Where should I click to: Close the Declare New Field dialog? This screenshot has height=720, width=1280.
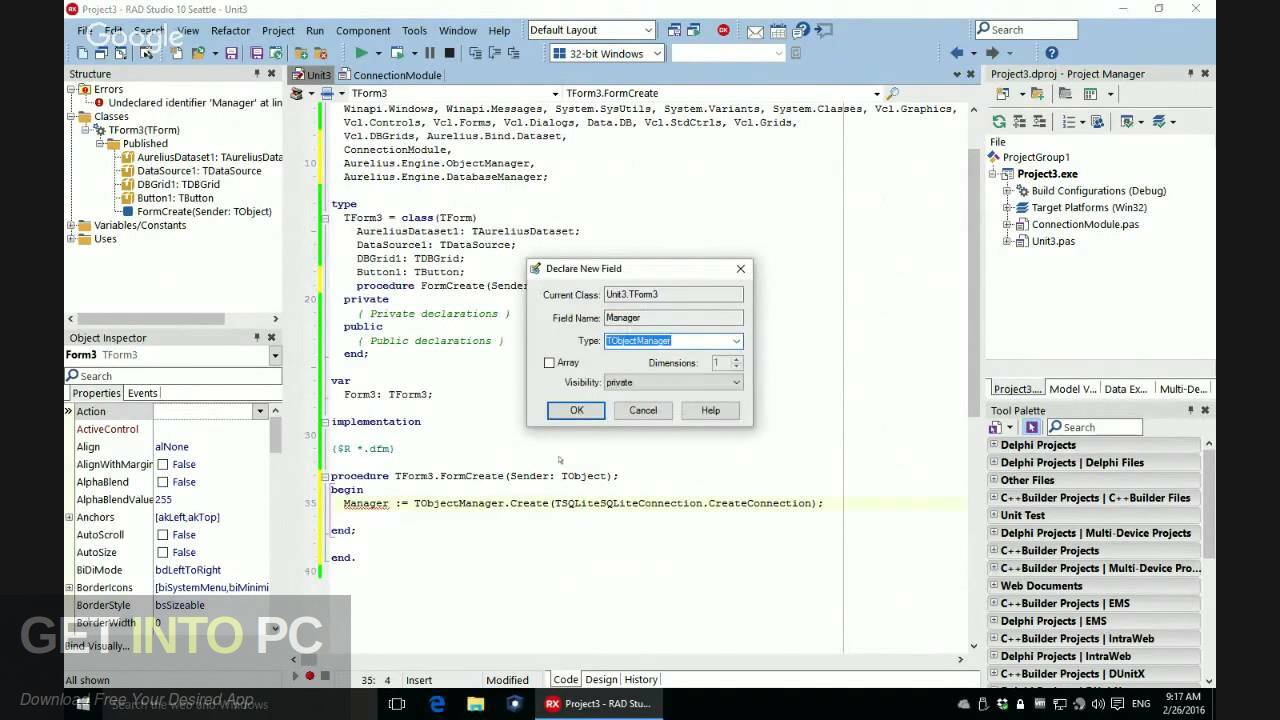740,268
